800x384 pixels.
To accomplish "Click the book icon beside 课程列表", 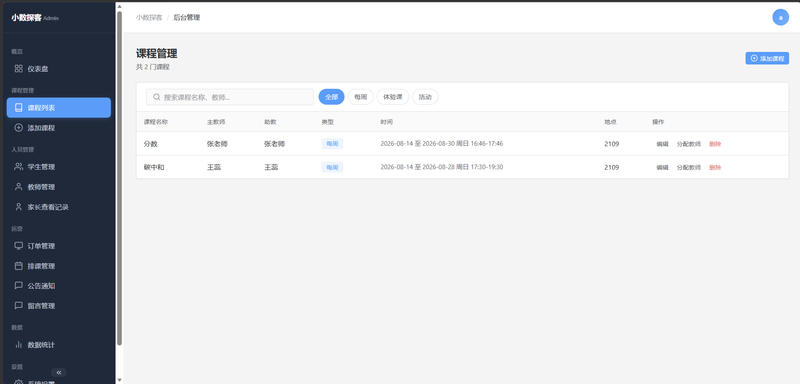I will coord(18,108).
